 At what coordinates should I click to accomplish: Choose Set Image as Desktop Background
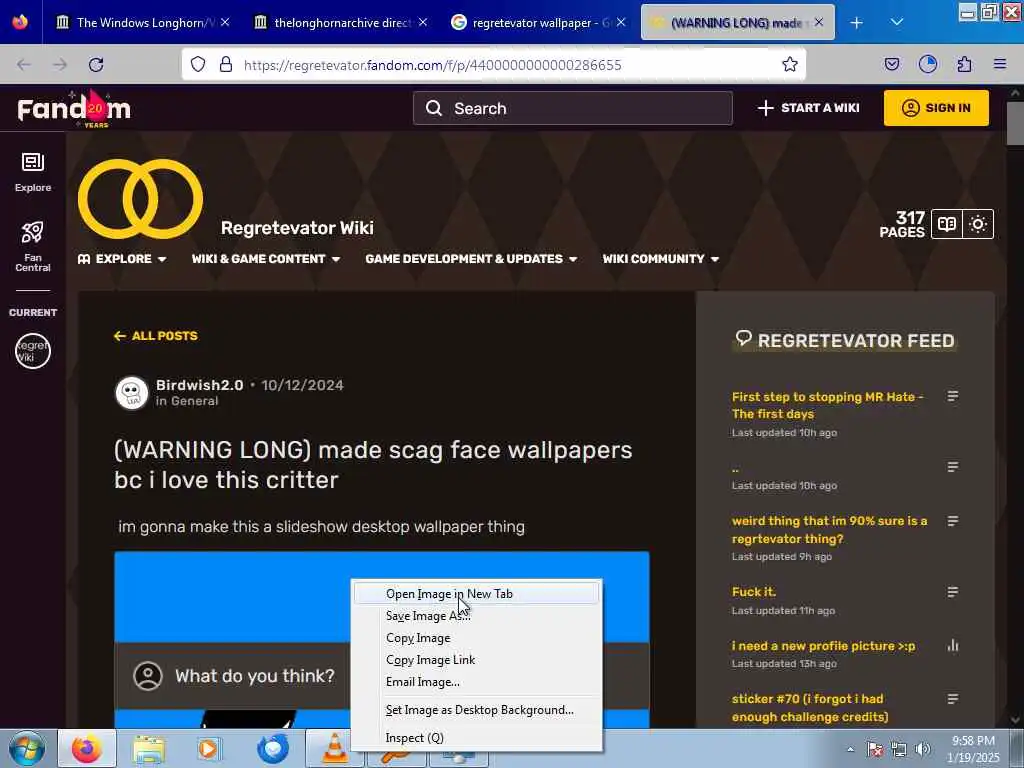[476, 710]
